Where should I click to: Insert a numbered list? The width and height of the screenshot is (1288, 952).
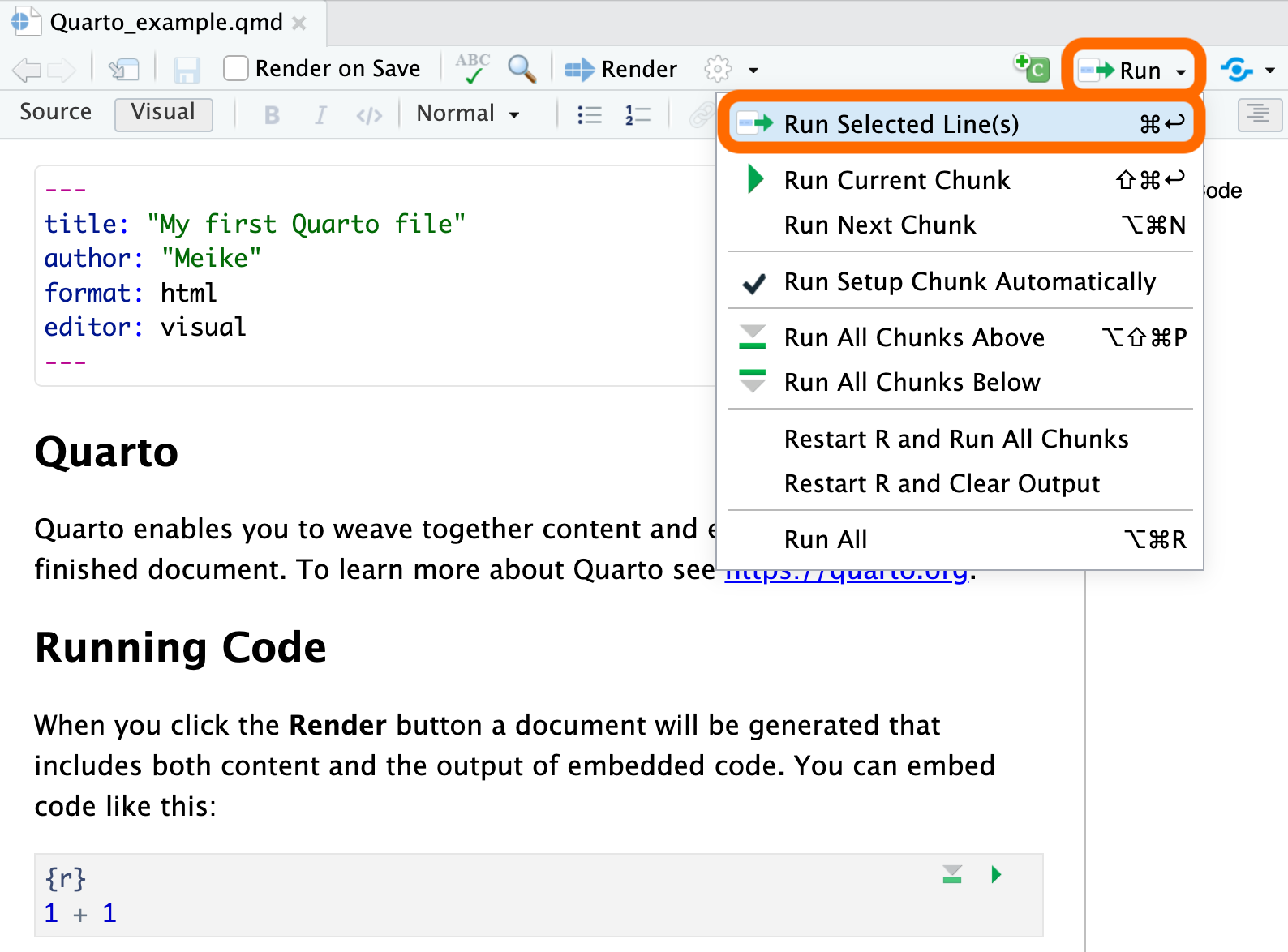click(x=638, y=115)
